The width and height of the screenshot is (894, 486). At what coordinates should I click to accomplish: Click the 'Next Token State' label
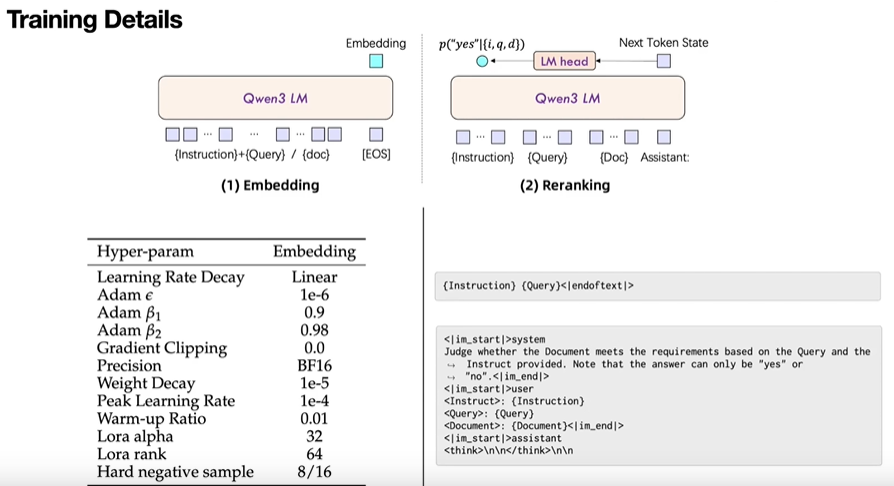pos(664,43)
